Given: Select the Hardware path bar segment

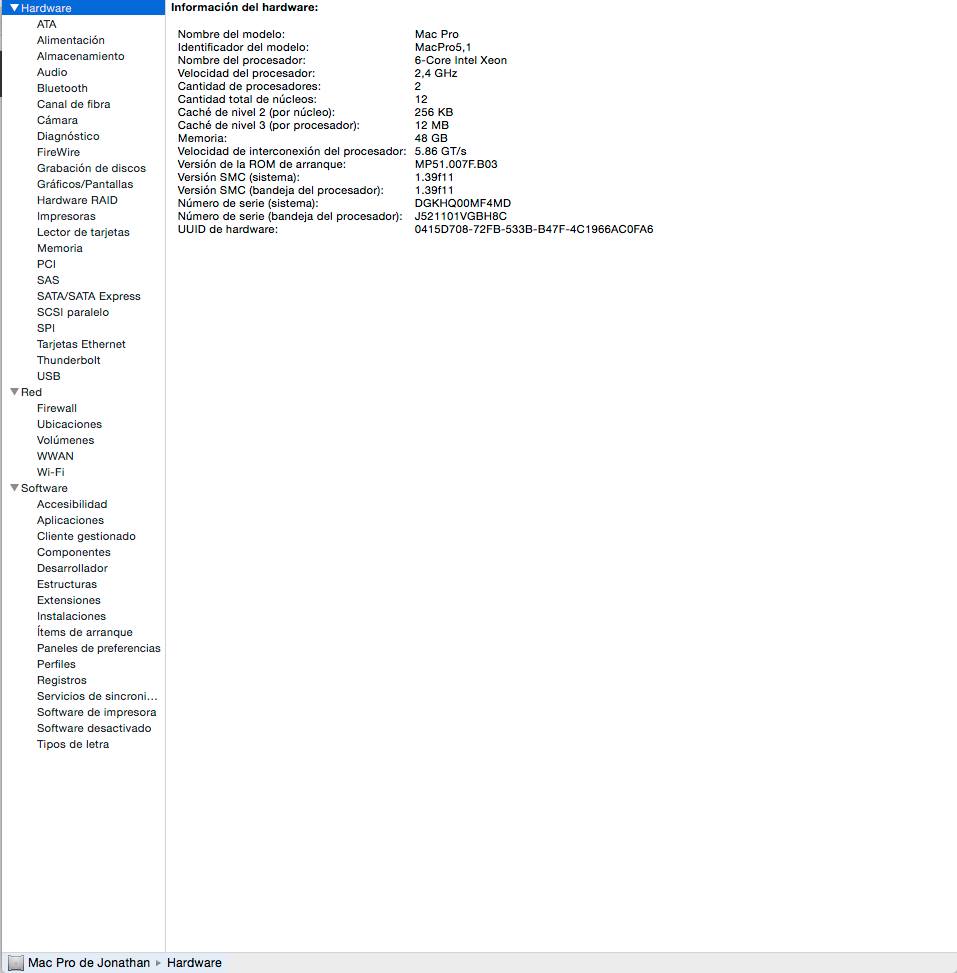Looking at the screenshot, I should (194, 962).
